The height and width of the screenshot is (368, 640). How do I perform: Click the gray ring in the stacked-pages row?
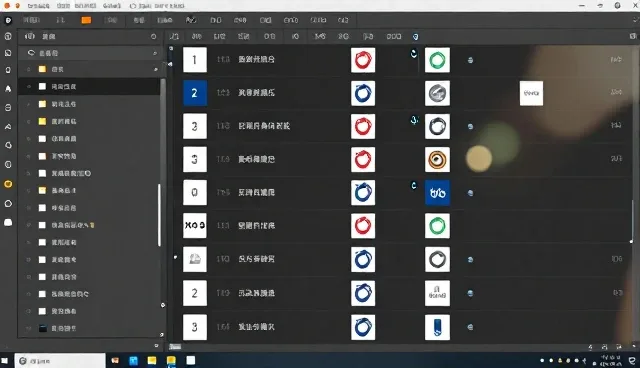pos(437,259)
